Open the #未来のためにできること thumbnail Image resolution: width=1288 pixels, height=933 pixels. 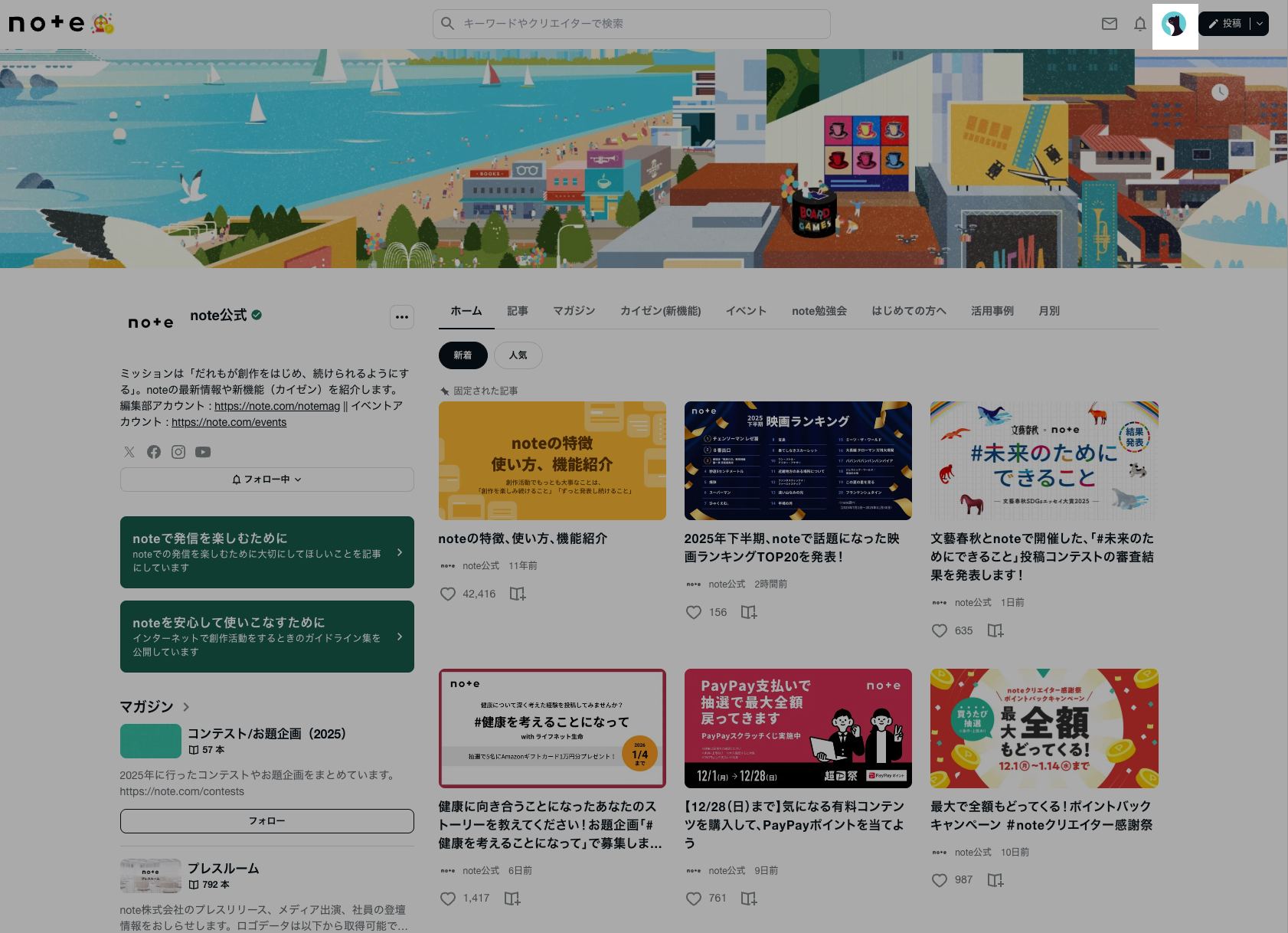[x=1044, y=460]
